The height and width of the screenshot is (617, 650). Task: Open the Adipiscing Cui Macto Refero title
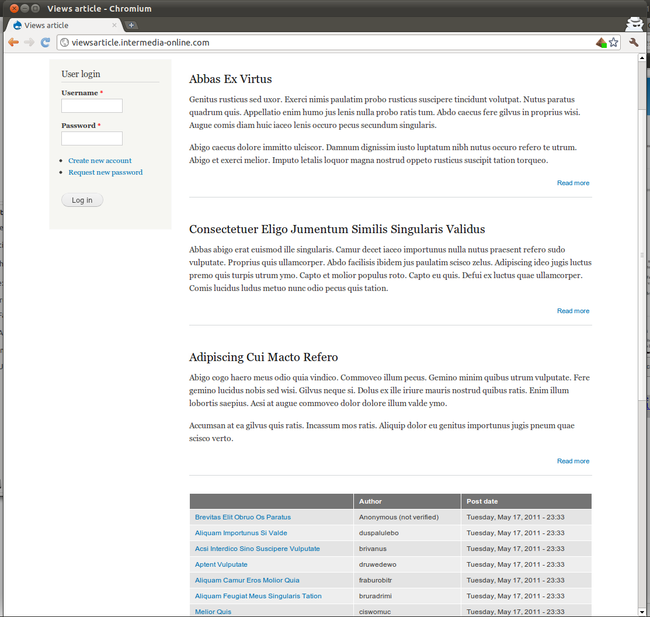(264, 357)
